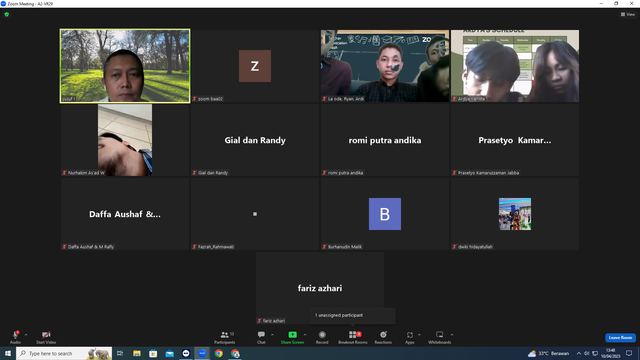Open the Windows Start menu

pos(8,353)
